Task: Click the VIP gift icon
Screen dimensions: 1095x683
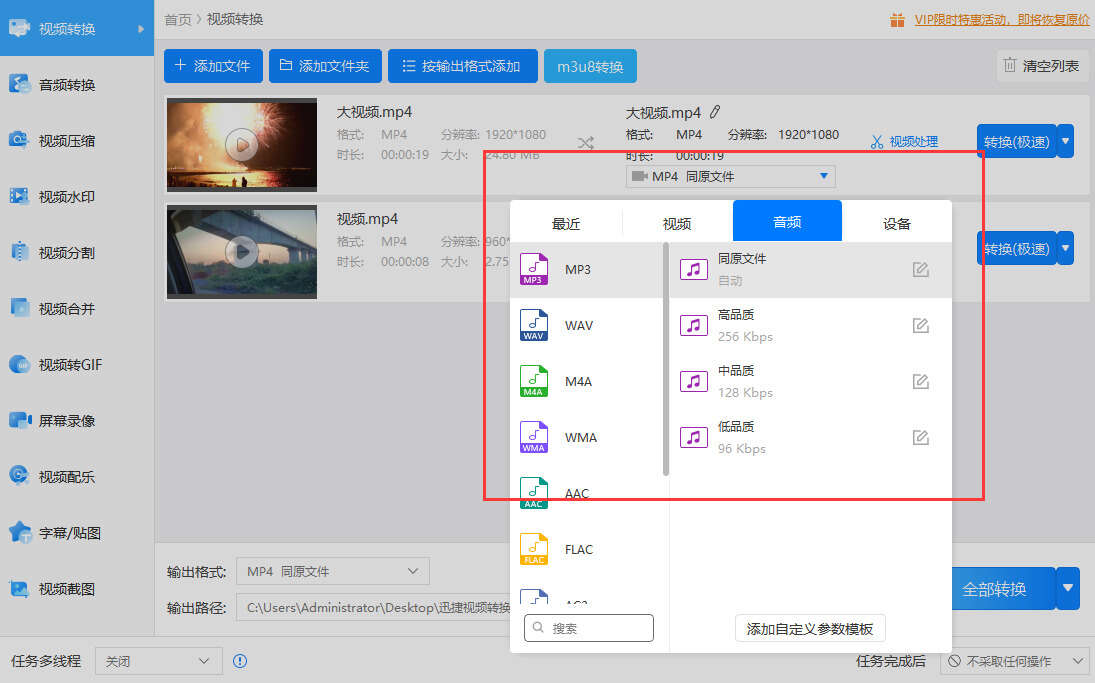Action: click(x=897, y=20)
